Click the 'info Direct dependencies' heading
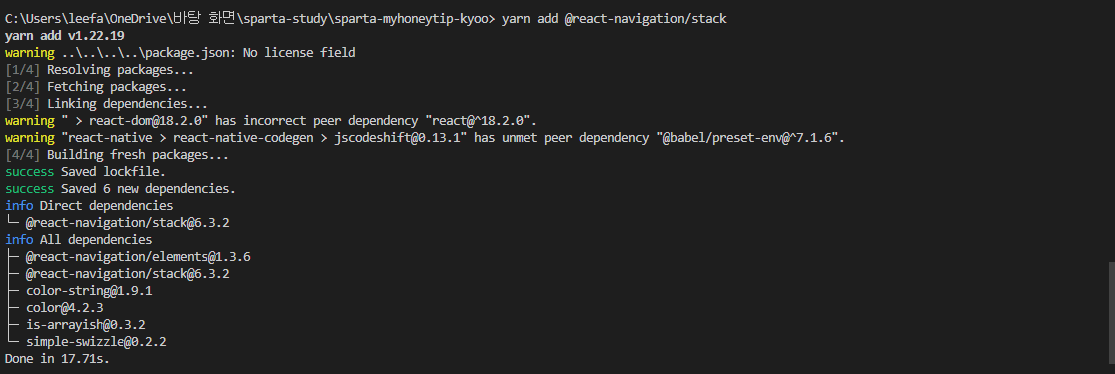Image resolution: width=1115 pixels, height=374 pixels. coord(89,206)
